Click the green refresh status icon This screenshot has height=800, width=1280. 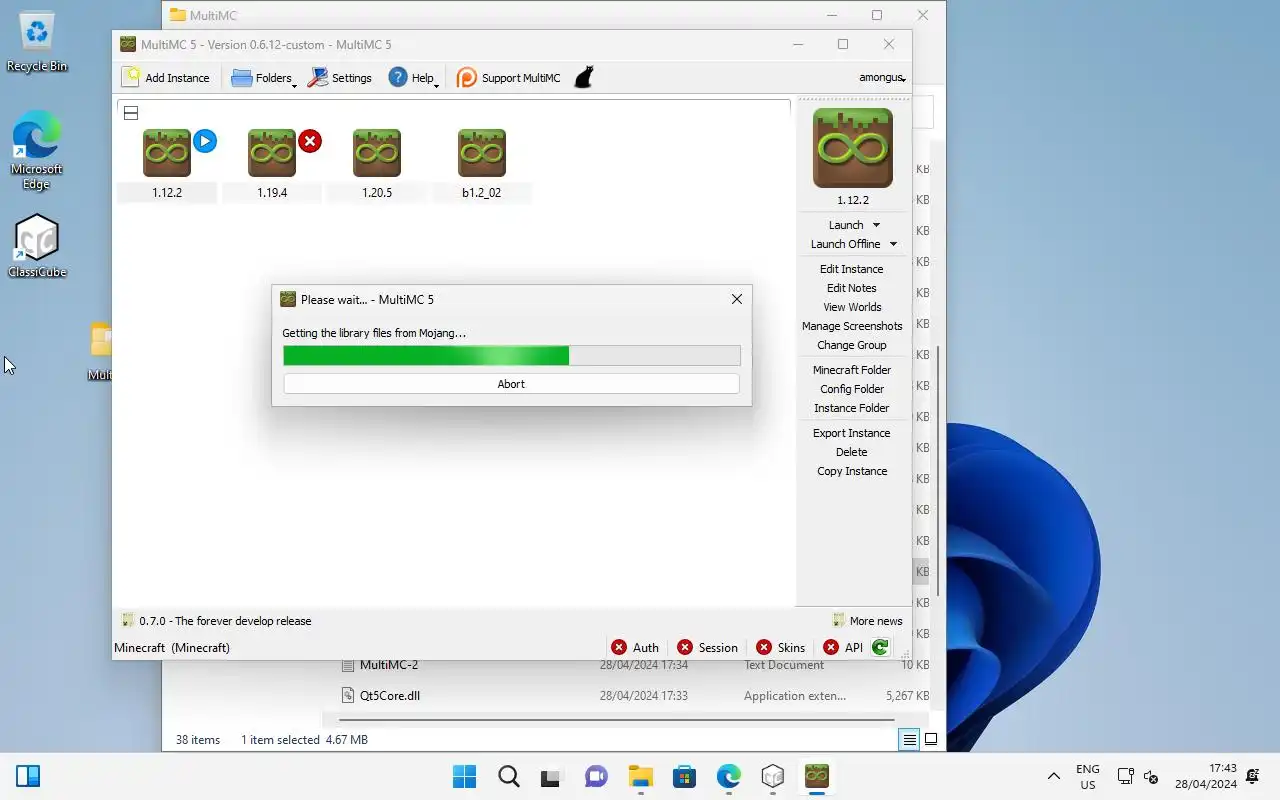pyautogui.click(x=880, y=648)
